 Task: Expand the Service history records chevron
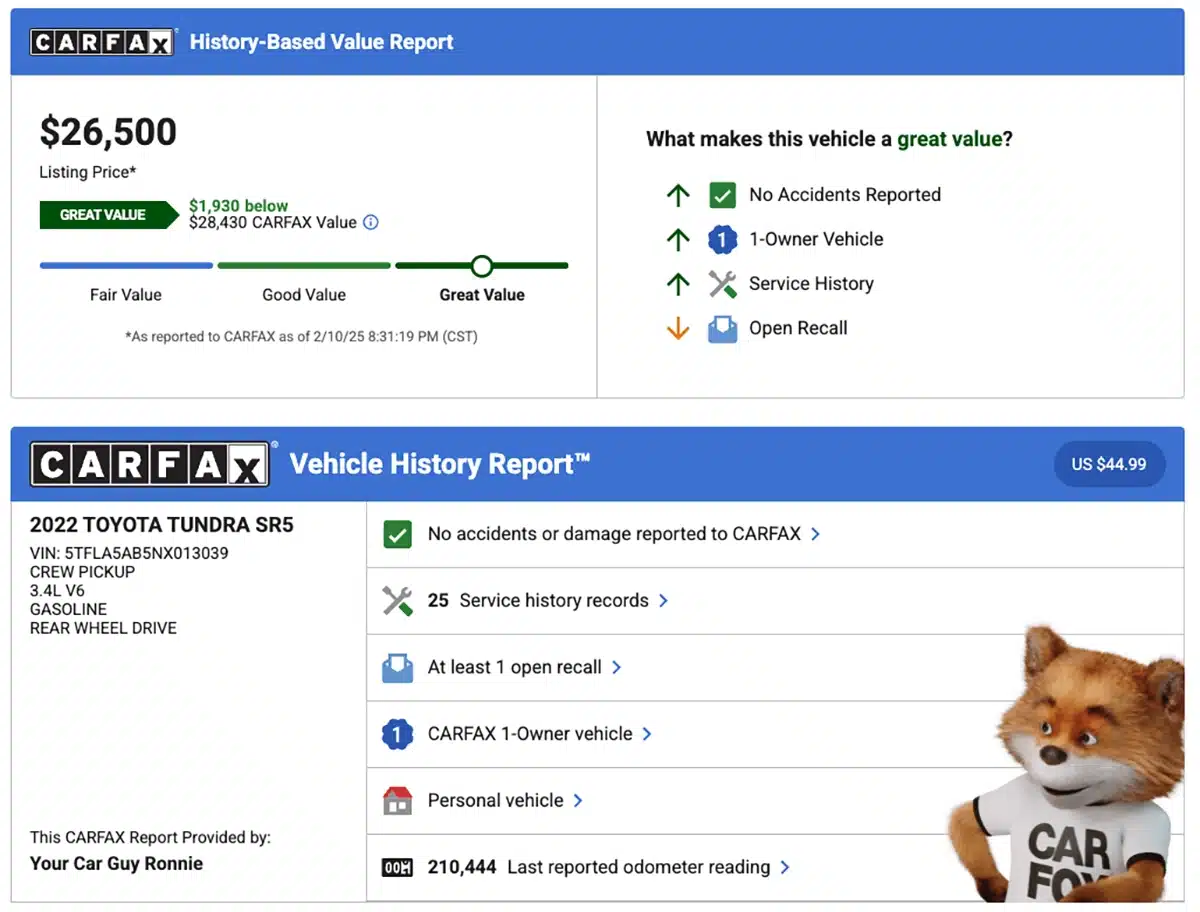tap(663, 601)
